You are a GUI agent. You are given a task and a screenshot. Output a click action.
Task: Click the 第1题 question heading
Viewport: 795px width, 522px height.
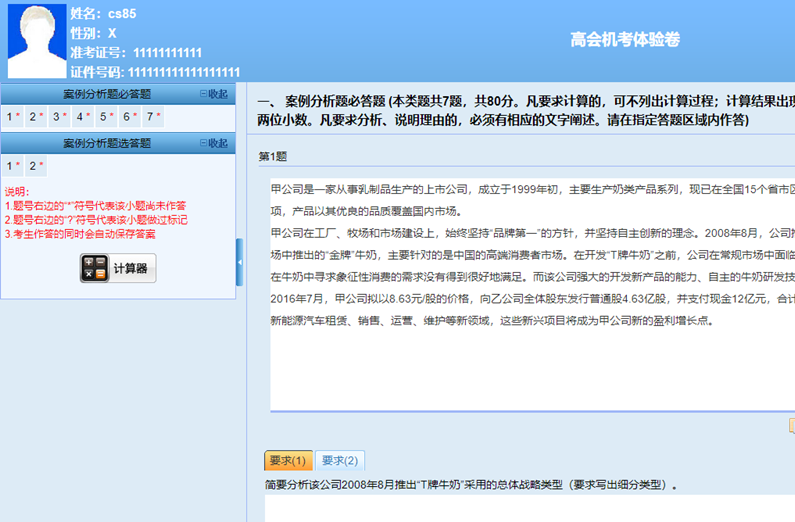[273, 156]
